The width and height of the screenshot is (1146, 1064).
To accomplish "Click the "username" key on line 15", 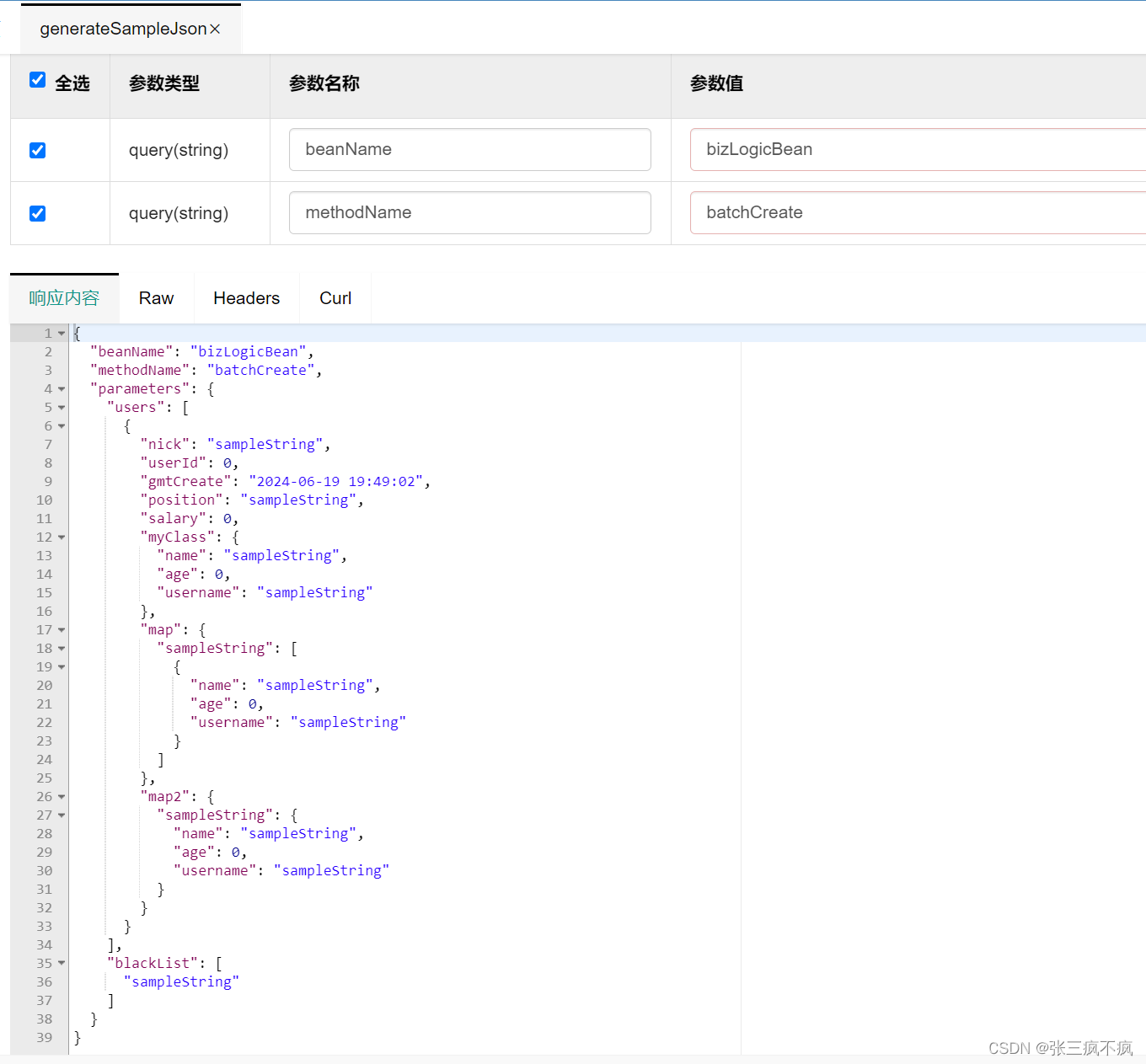I will [198, 593].
